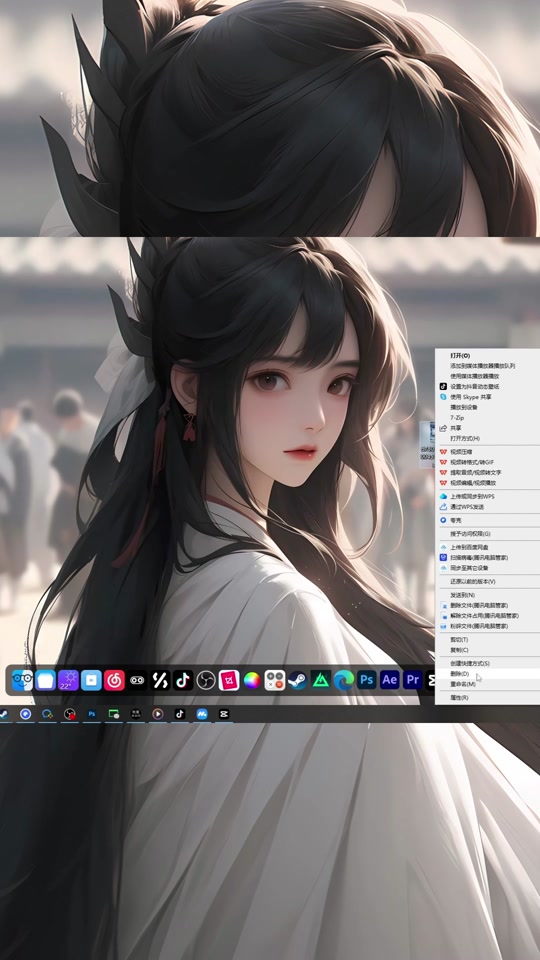This screenshot has height=960, width=540.
Task: Open the rainbow color wheel icon
Action: [x=252, y=680]
